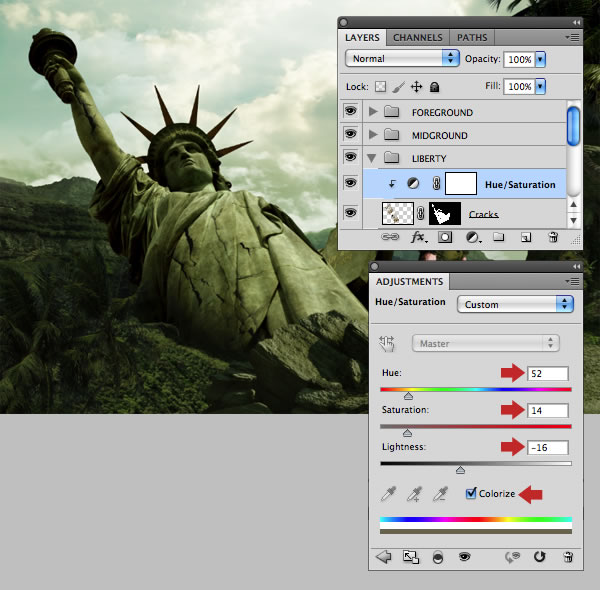Delete layer trash icon in Layers panel
This screenshot has height=590, width=600.
click(x=553, y=237)
